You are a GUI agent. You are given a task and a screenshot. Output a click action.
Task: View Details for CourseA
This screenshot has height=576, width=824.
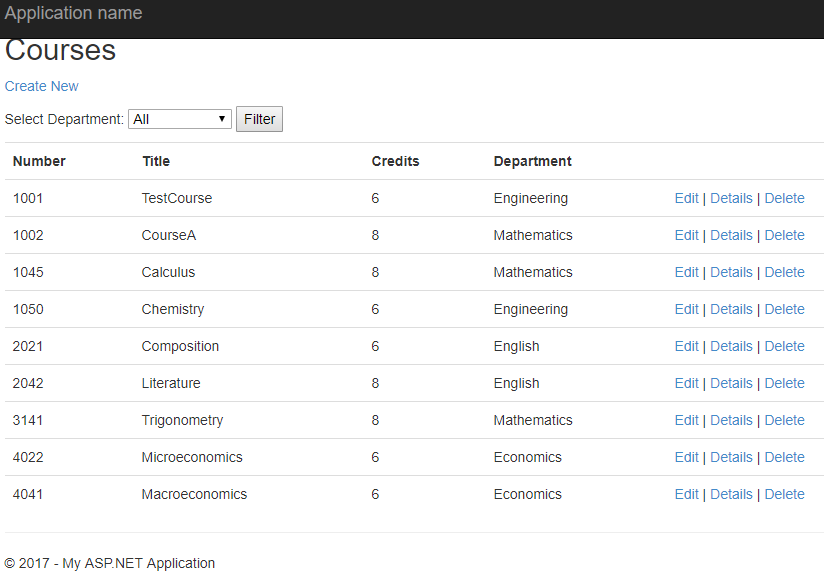[x=731, y=235]
